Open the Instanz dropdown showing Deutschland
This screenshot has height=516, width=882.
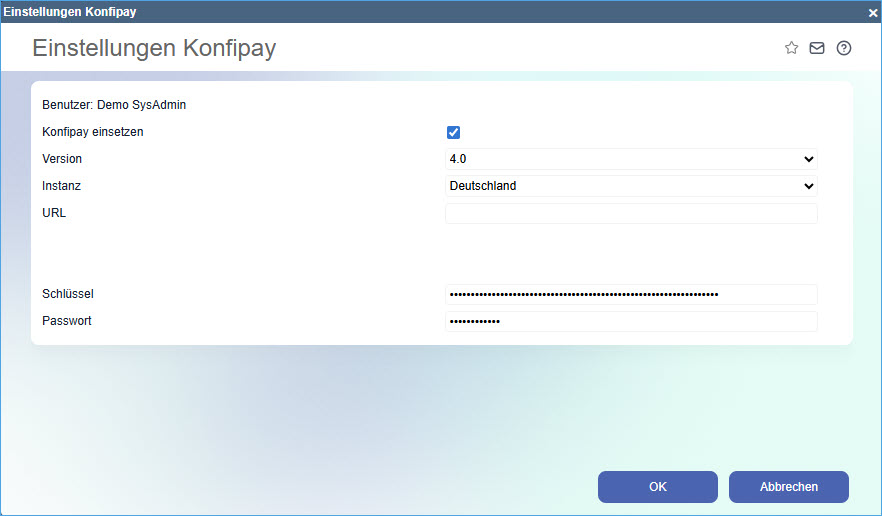pos(631,186)
